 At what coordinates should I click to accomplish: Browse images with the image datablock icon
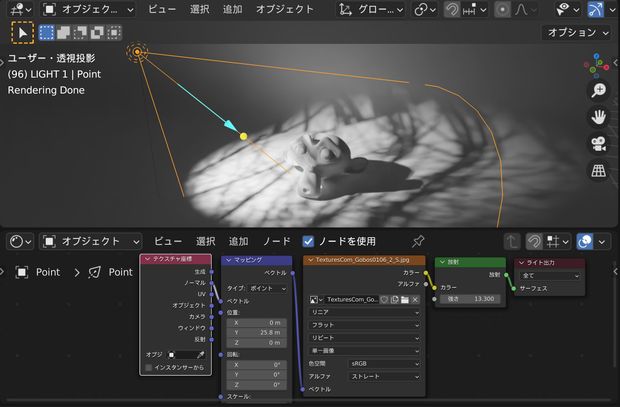(316, 300)
